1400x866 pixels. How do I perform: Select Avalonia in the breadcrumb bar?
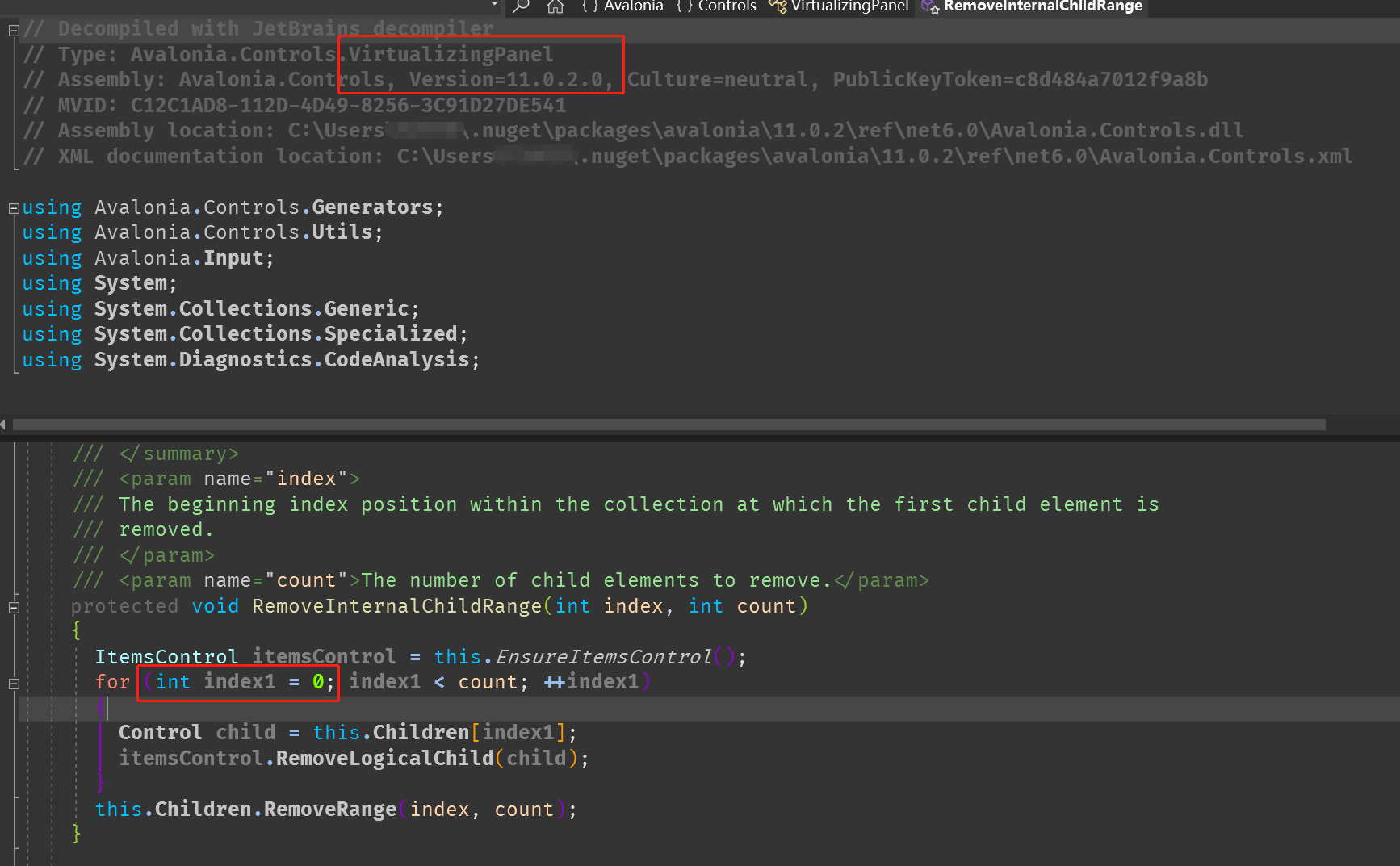tap(634, 6)
